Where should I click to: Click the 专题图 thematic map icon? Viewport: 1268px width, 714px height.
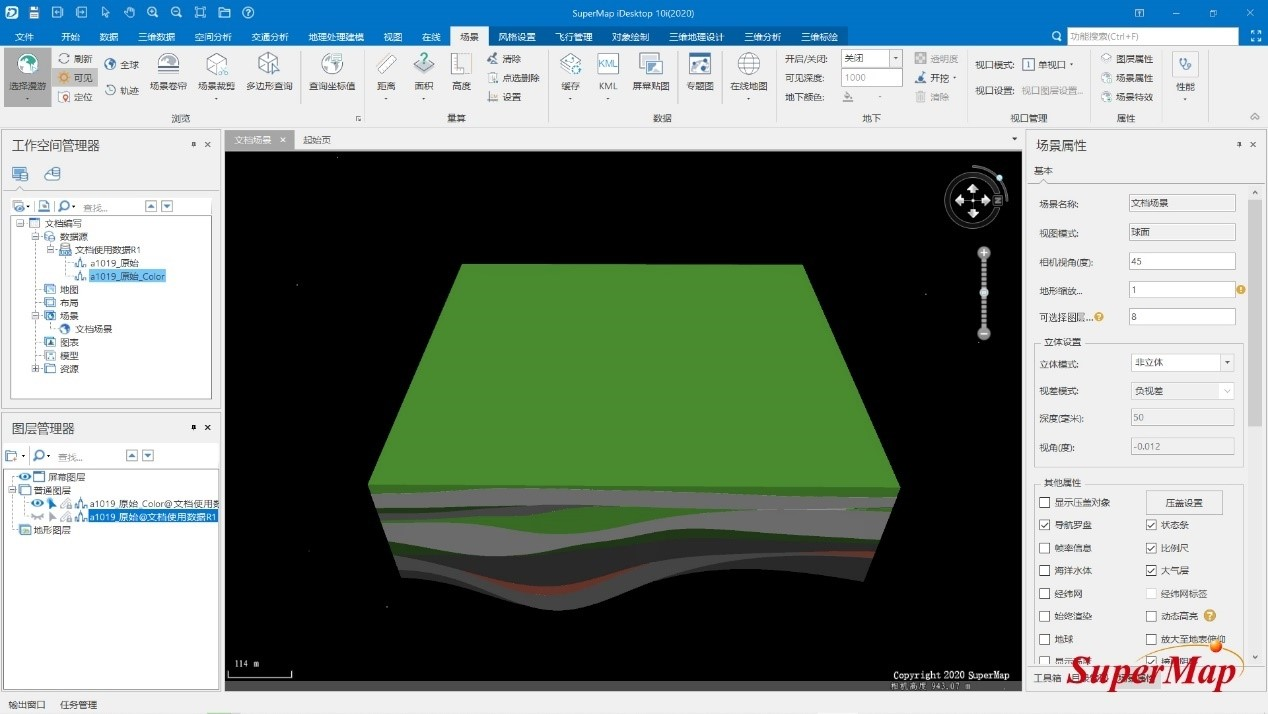[x=700, y=72]
